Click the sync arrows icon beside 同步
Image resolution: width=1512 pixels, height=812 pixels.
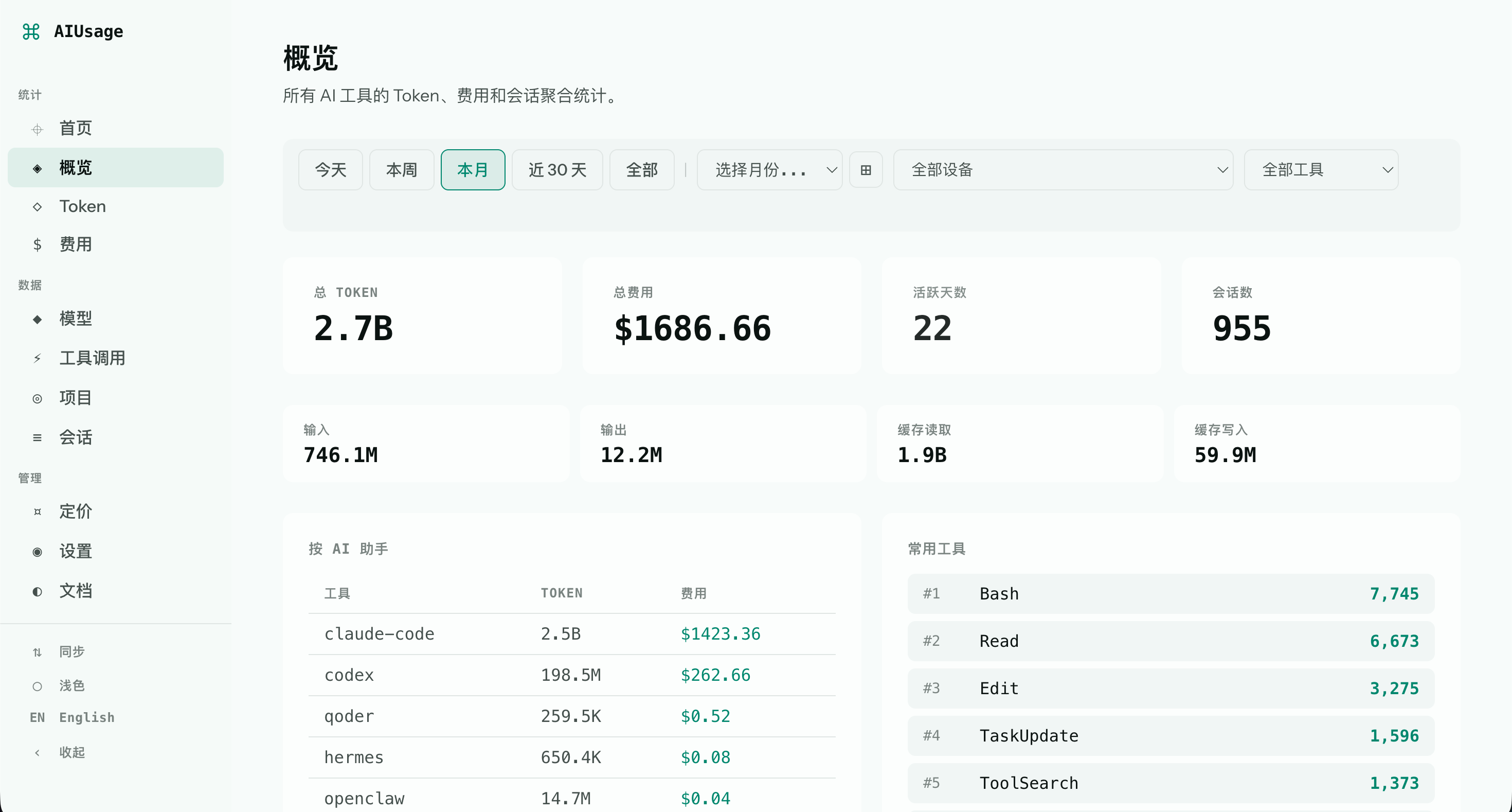[x=37, y=652]
